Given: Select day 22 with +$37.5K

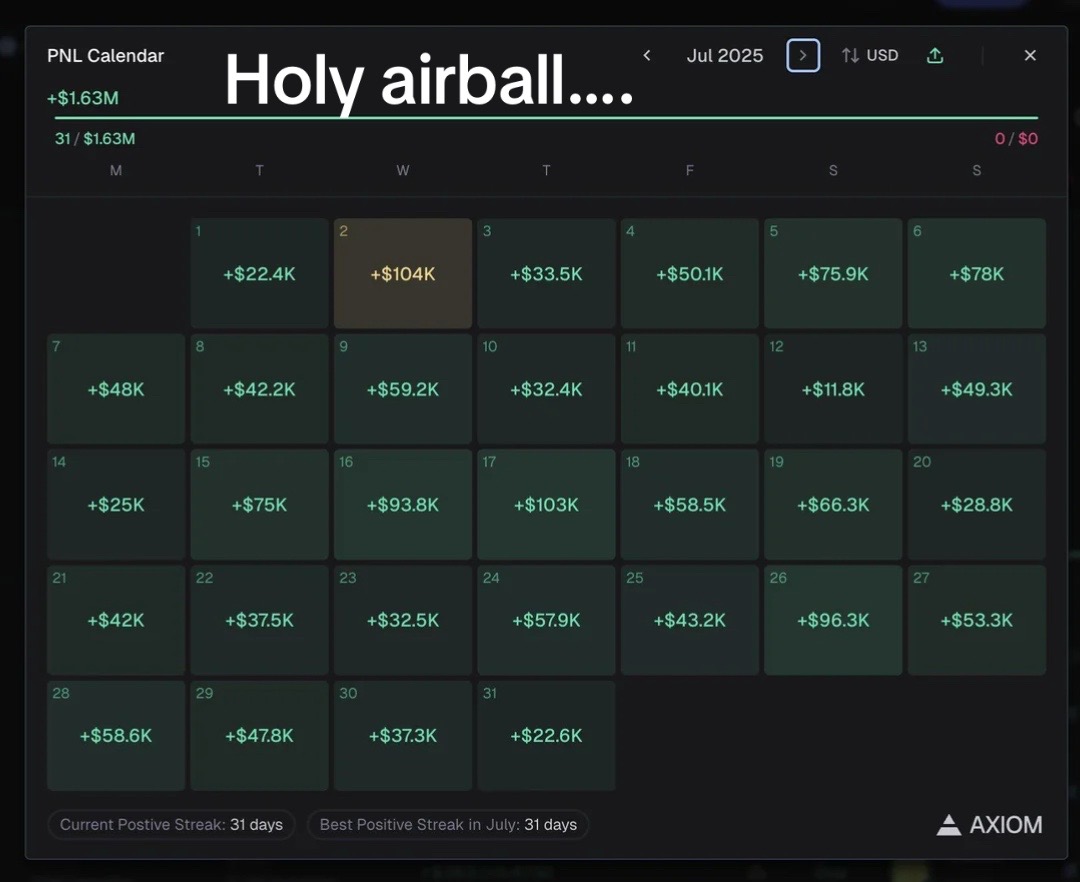Looking at the screenshot, I should tap(260, 620).
